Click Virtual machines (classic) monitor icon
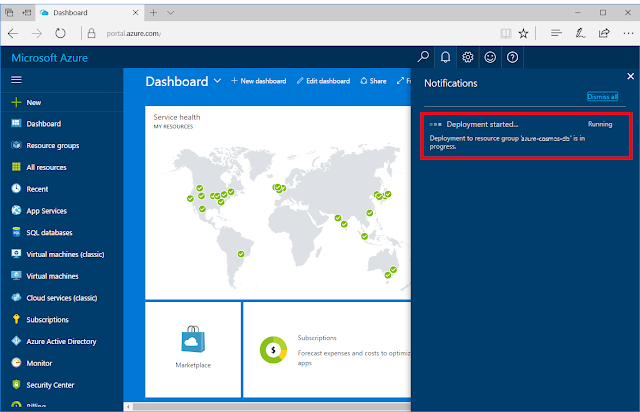The width and height of the screenshot is (640, 412). (16, 254)
